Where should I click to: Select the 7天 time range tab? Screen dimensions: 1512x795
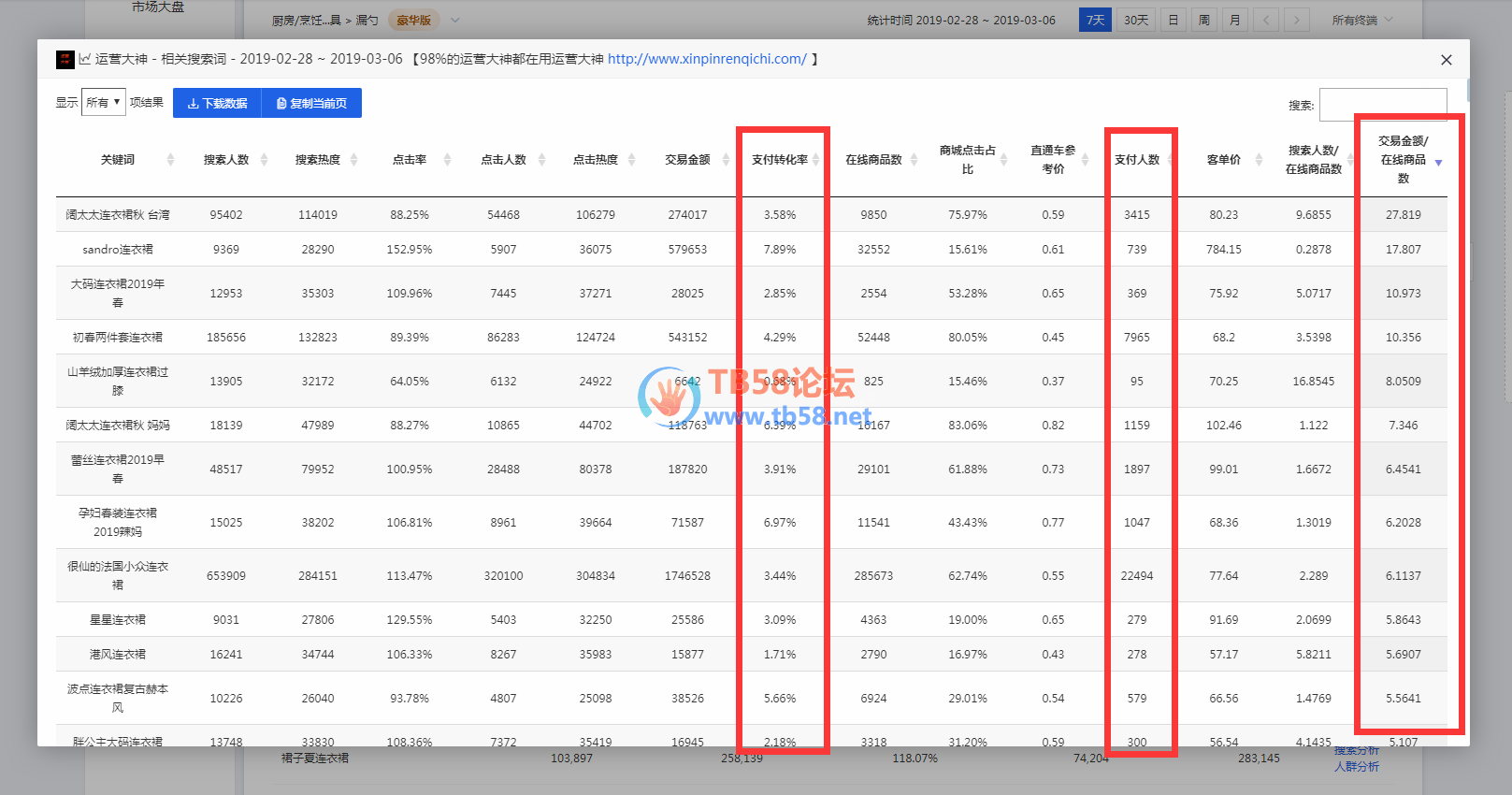1095,20
